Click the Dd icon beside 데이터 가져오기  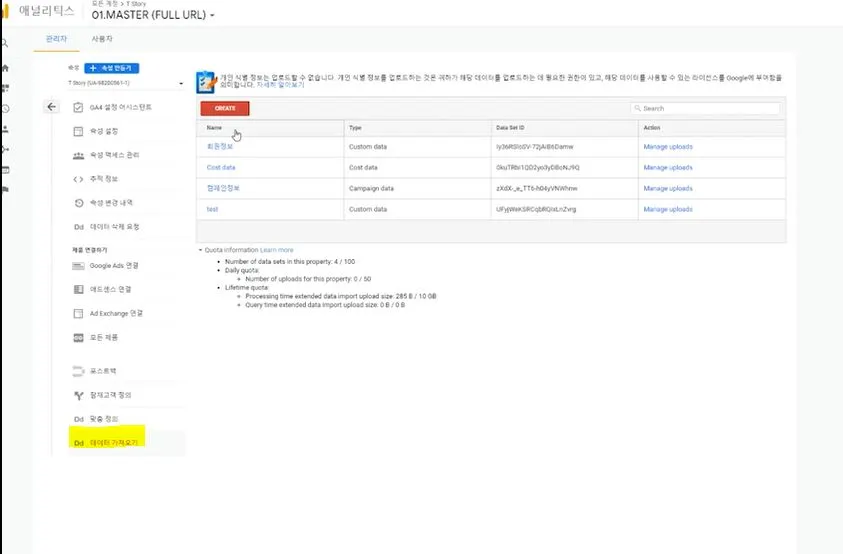click(x=78, y=443)
